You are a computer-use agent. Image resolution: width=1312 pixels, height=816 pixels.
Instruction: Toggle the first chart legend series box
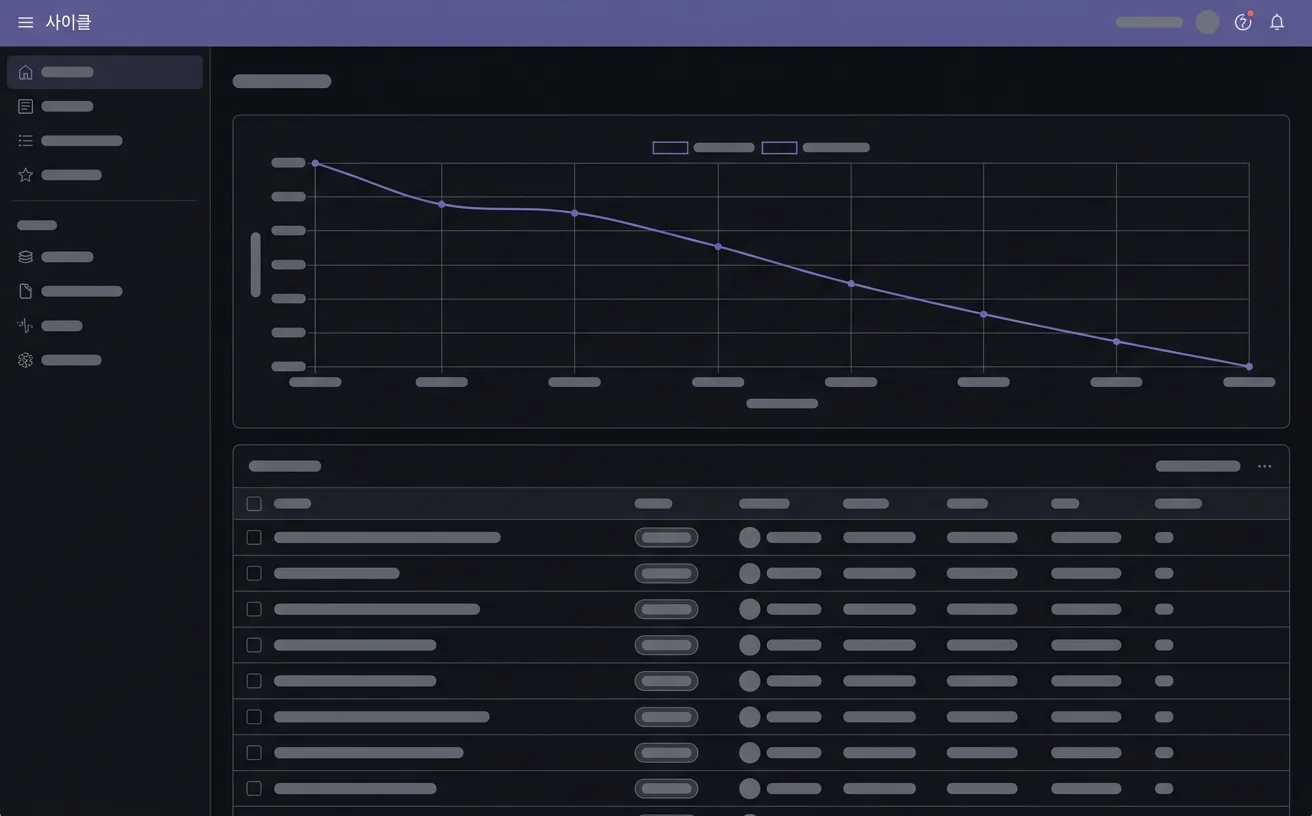click(670, 148)
